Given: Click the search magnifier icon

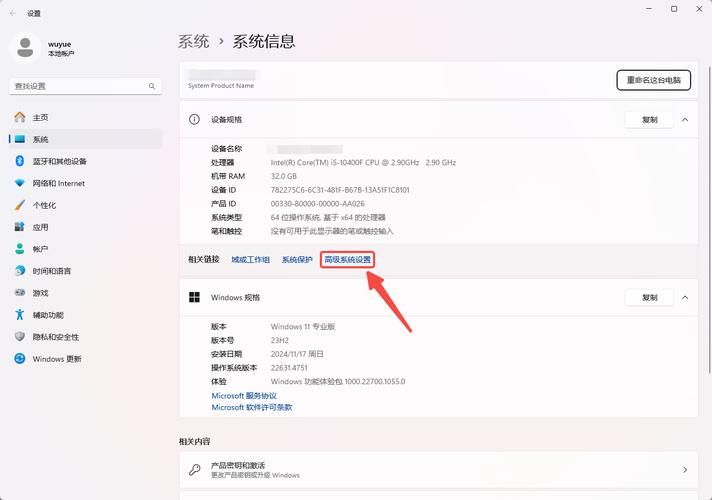Looking at the screenshot, I should [152, 86].
